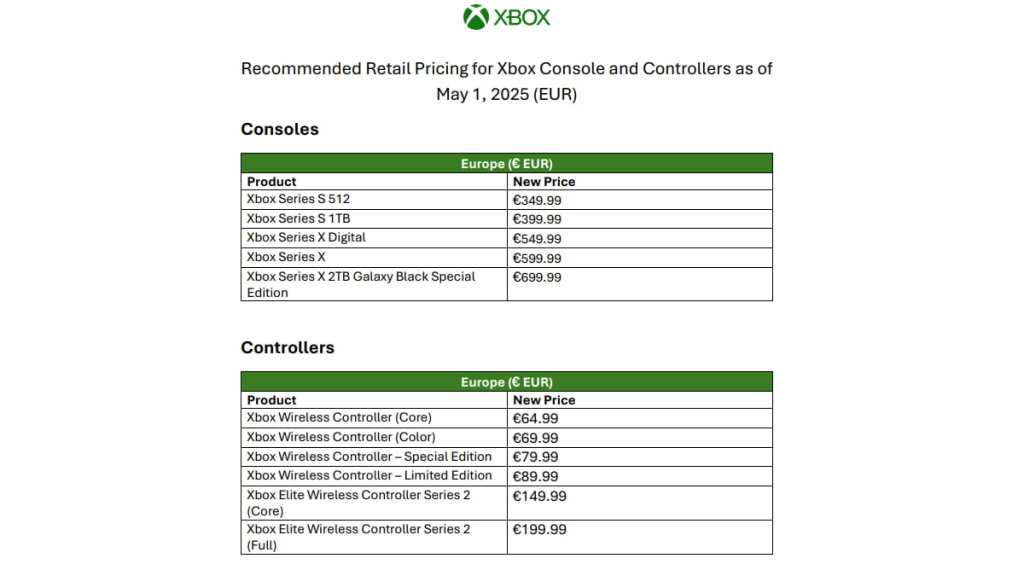Select the Xbox Wireless Controller (Core) row
Image resolution: width=1024 pixels, height=576 pixels.
[339, 418]
